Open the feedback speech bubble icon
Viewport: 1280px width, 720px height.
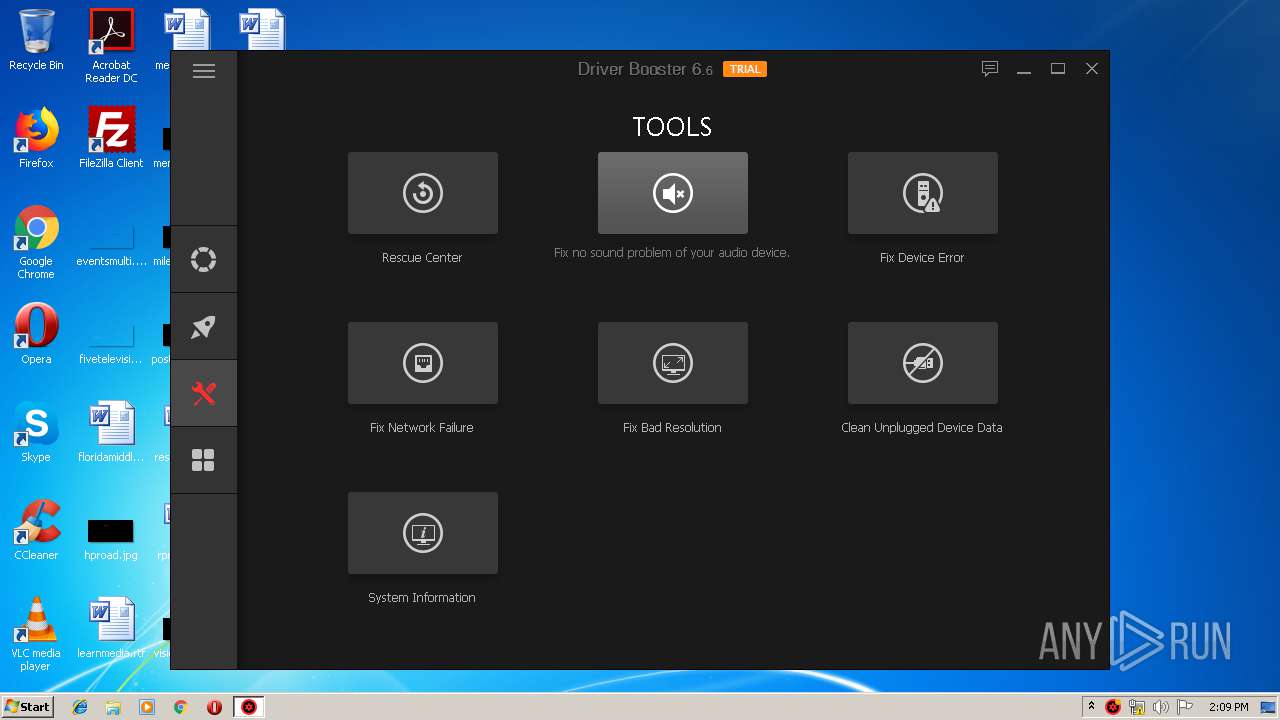coord(990,69)
